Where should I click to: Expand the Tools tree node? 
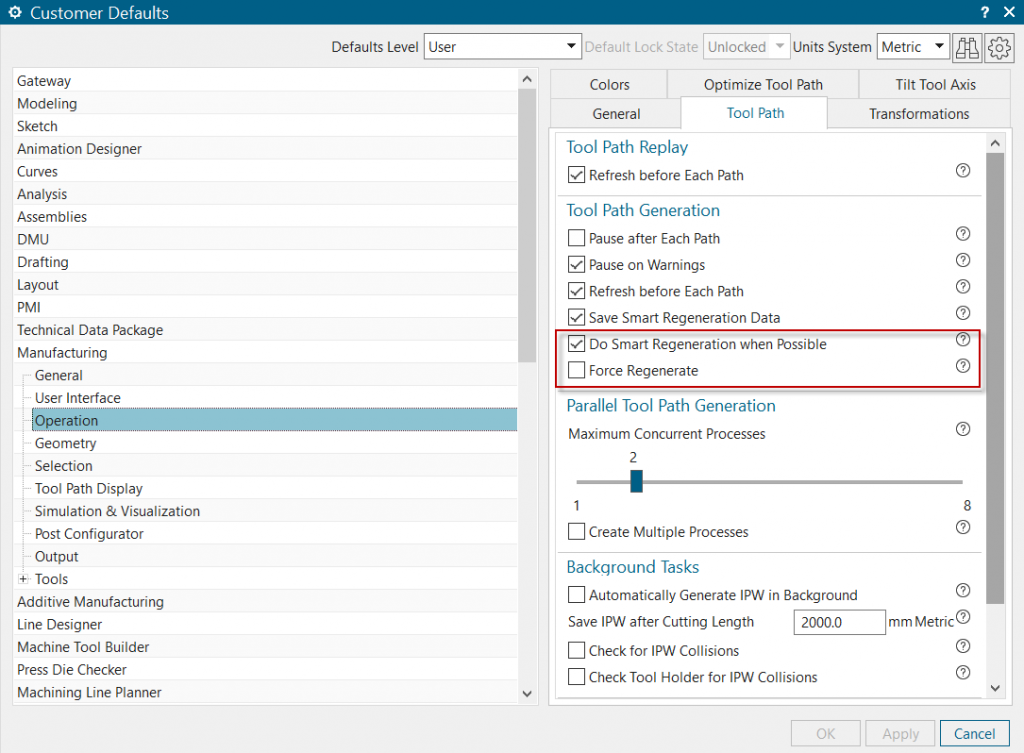(23, 579)
